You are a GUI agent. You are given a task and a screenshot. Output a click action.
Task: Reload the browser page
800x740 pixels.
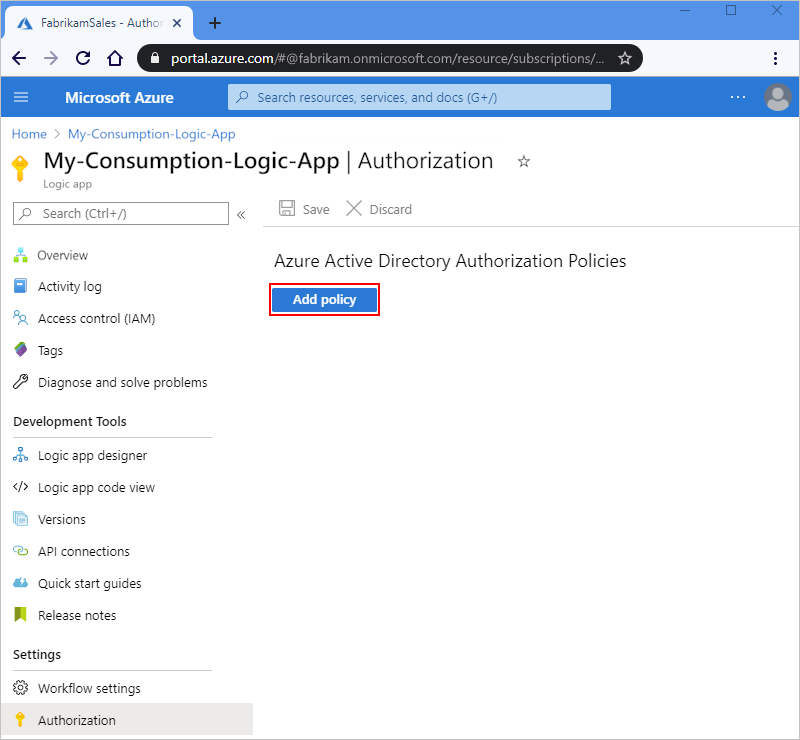83,58
